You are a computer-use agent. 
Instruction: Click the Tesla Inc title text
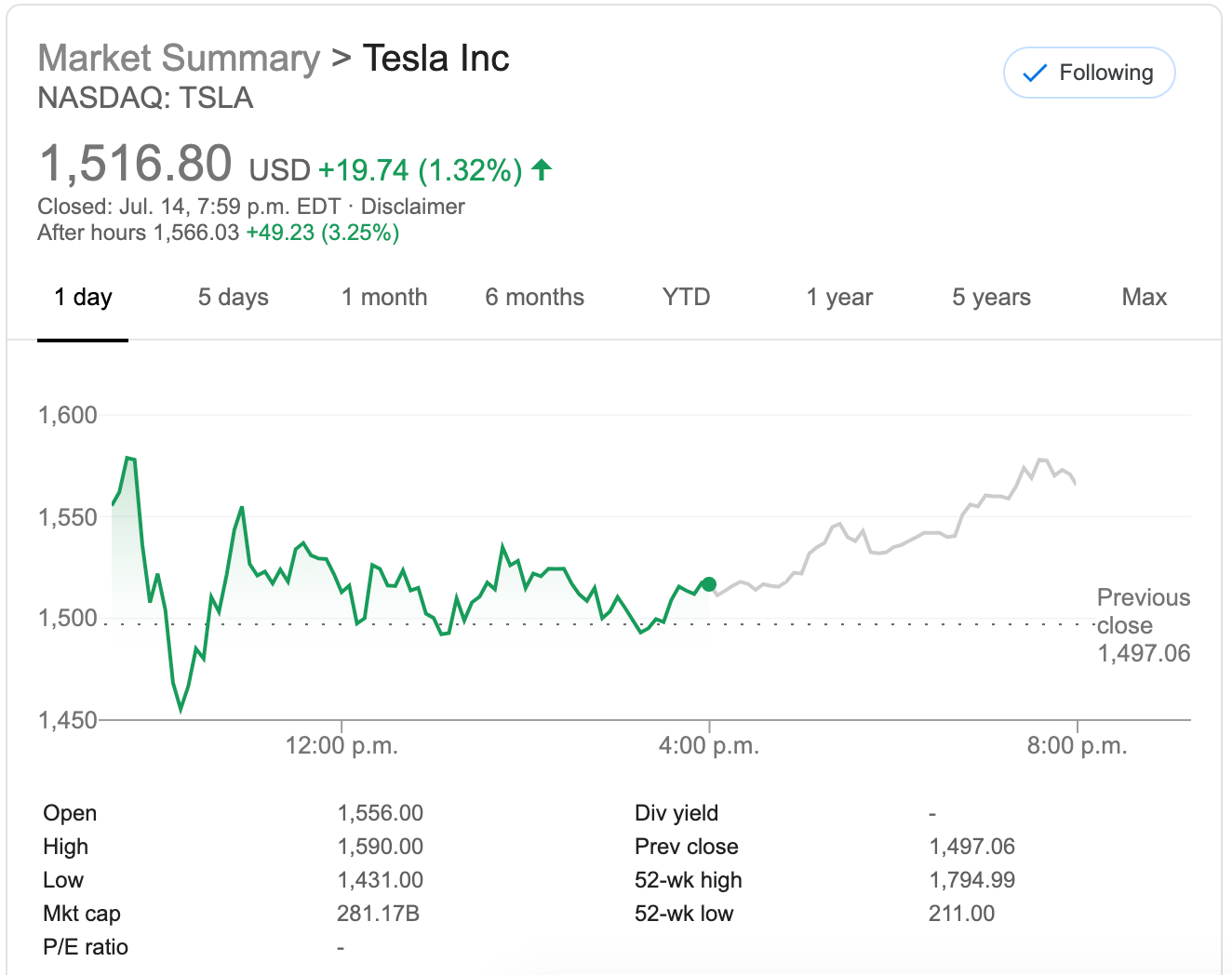pos(435,59)
